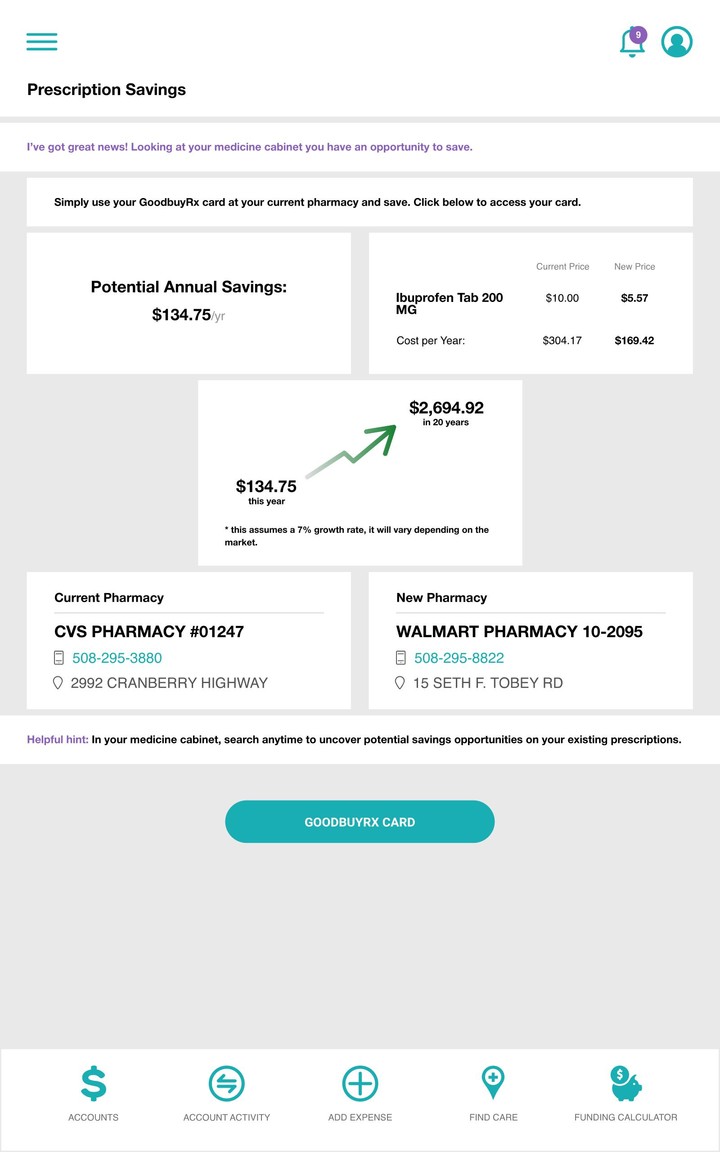Click the phone icon beside Walmart number

click(401, 658)
